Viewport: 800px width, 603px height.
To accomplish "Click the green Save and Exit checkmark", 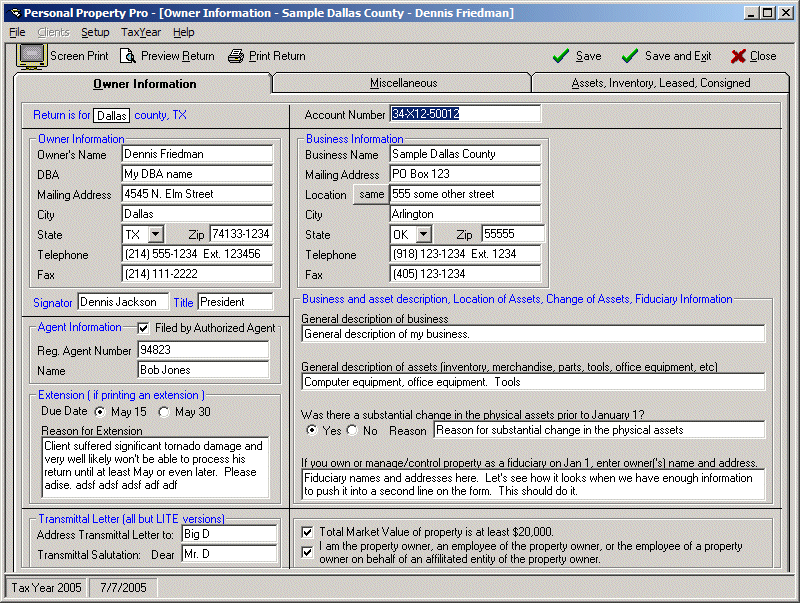I will tap(630, 56).
